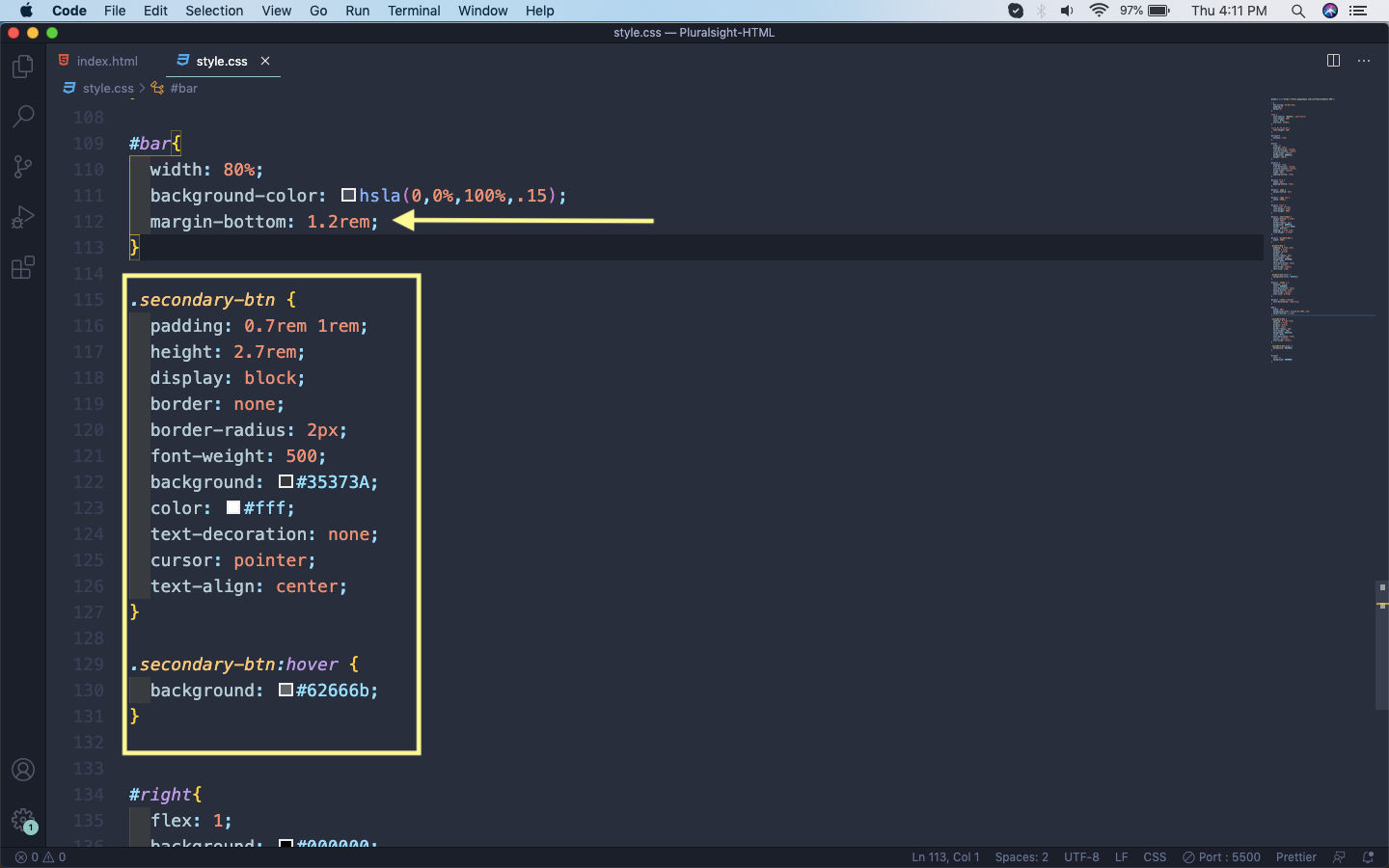Open the Source Control view
The image size is (1389, 868).
(23, 167)
